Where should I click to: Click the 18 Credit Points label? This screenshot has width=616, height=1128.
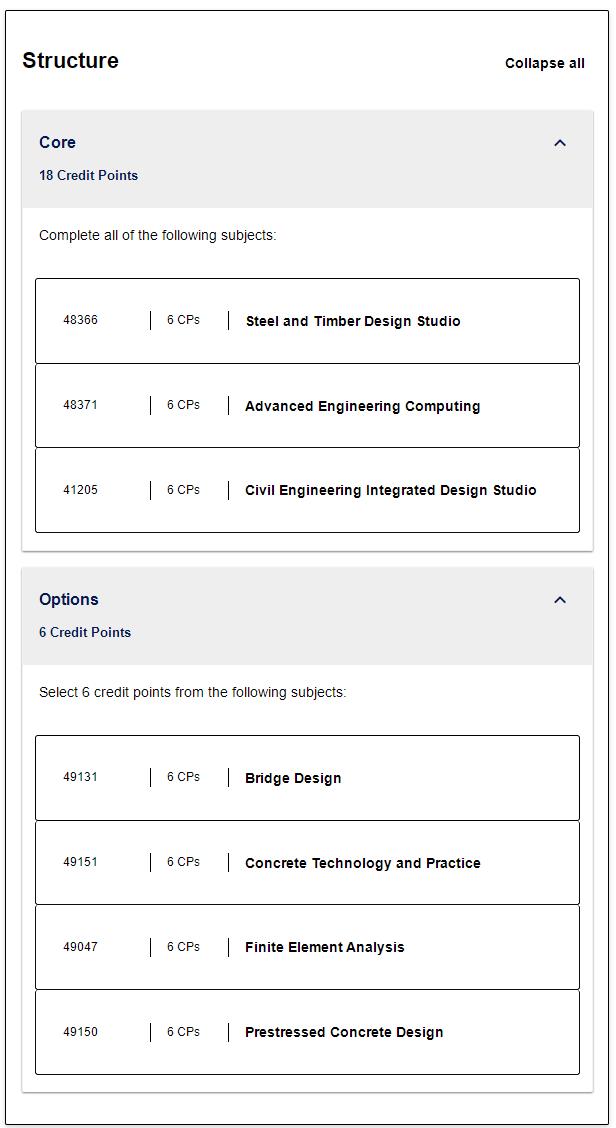pos(88,175)
